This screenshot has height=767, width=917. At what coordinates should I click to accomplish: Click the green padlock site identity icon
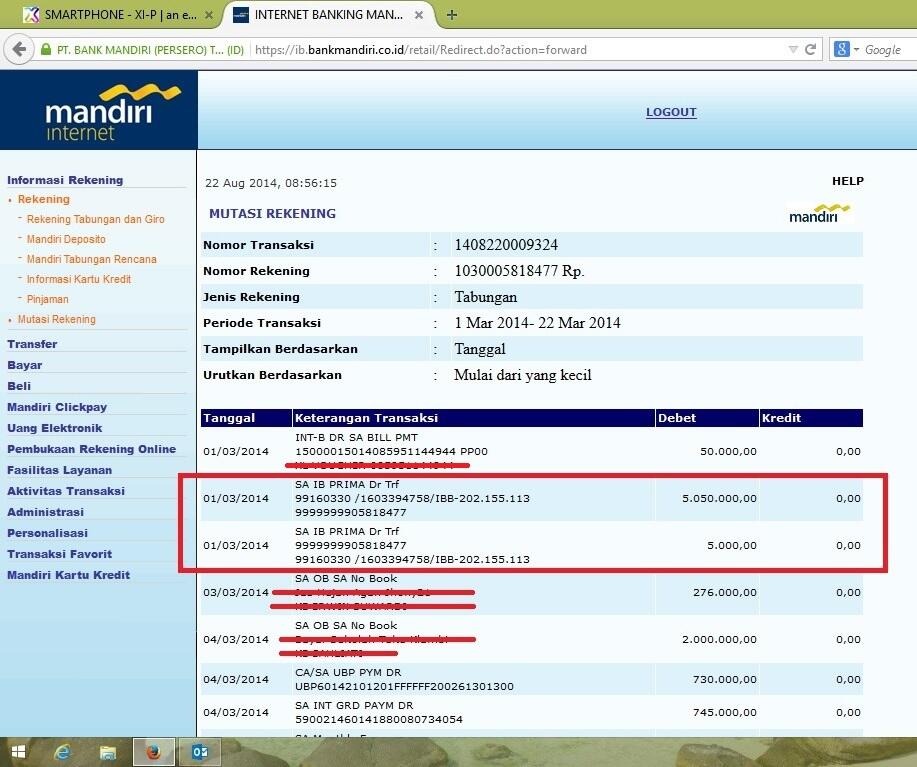coord(46,50)
